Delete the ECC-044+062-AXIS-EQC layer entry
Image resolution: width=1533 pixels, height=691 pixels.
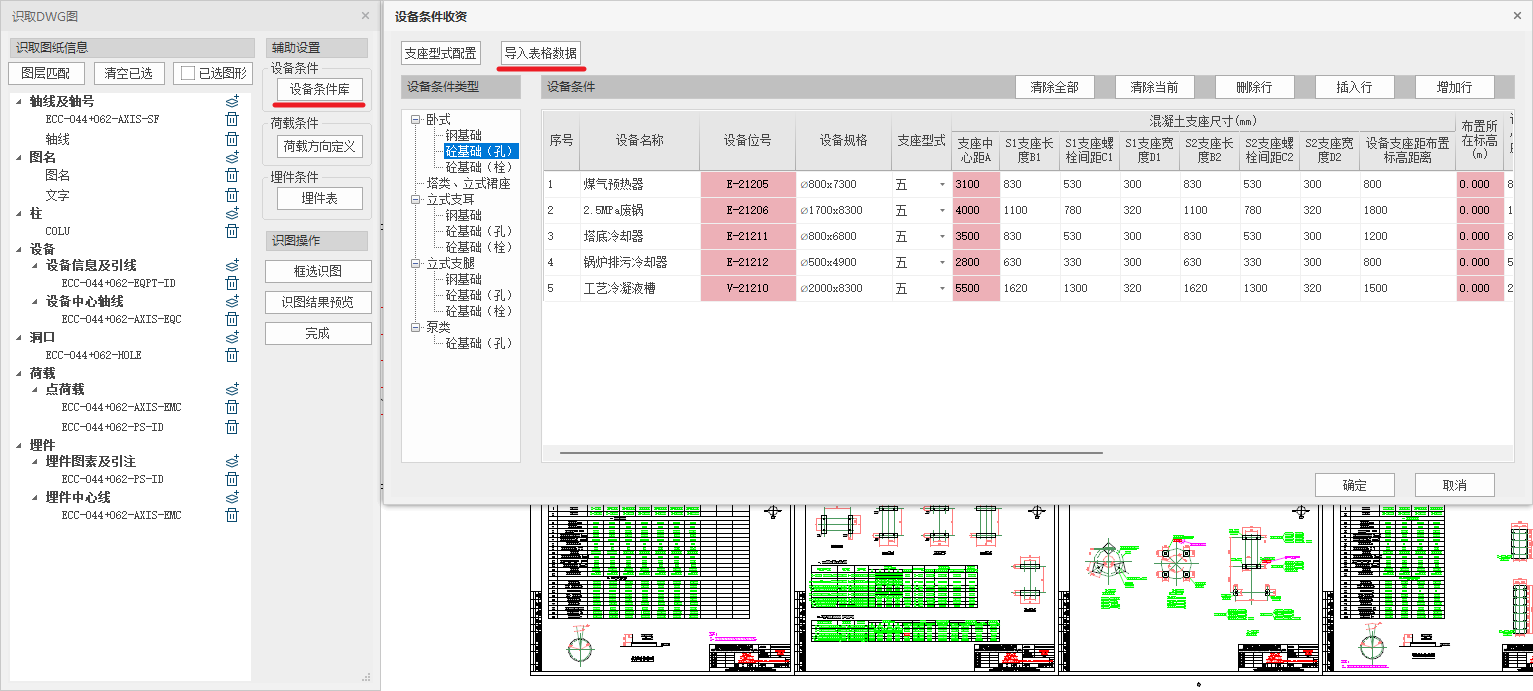232,319
